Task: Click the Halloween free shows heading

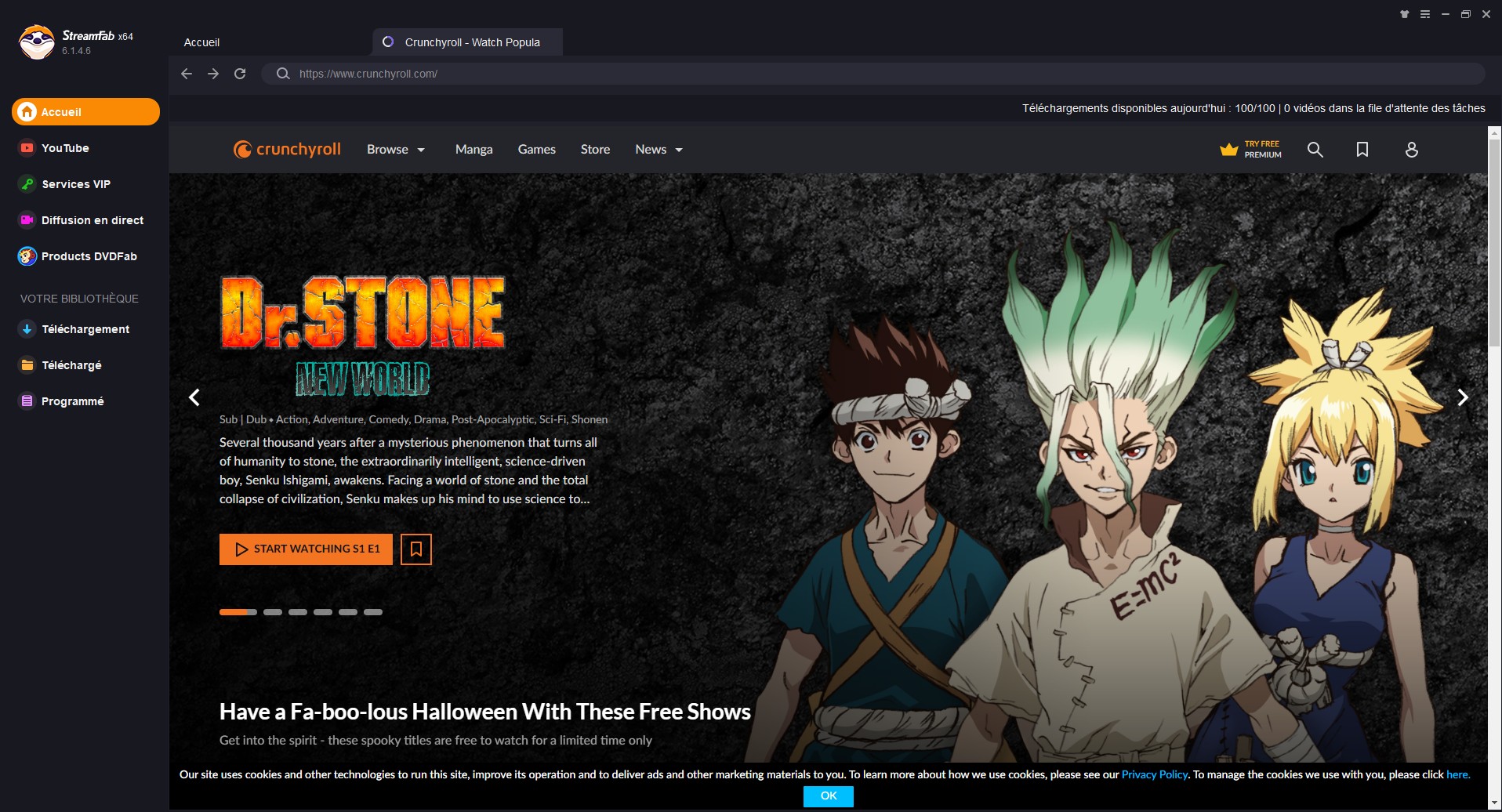Action: 485,712
